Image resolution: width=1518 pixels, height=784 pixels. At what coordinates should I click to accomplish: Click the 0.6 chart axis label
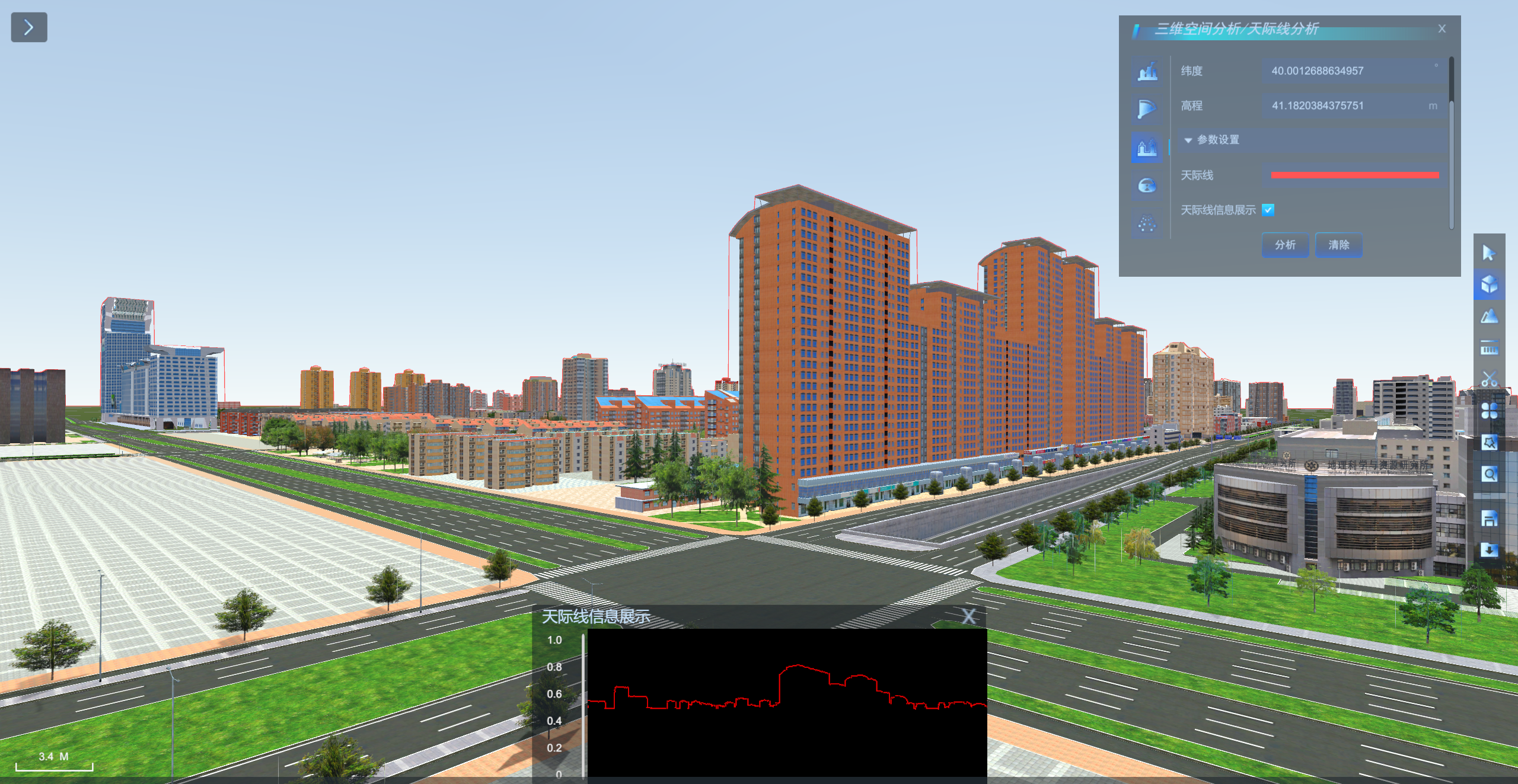[x=554, y=694]
